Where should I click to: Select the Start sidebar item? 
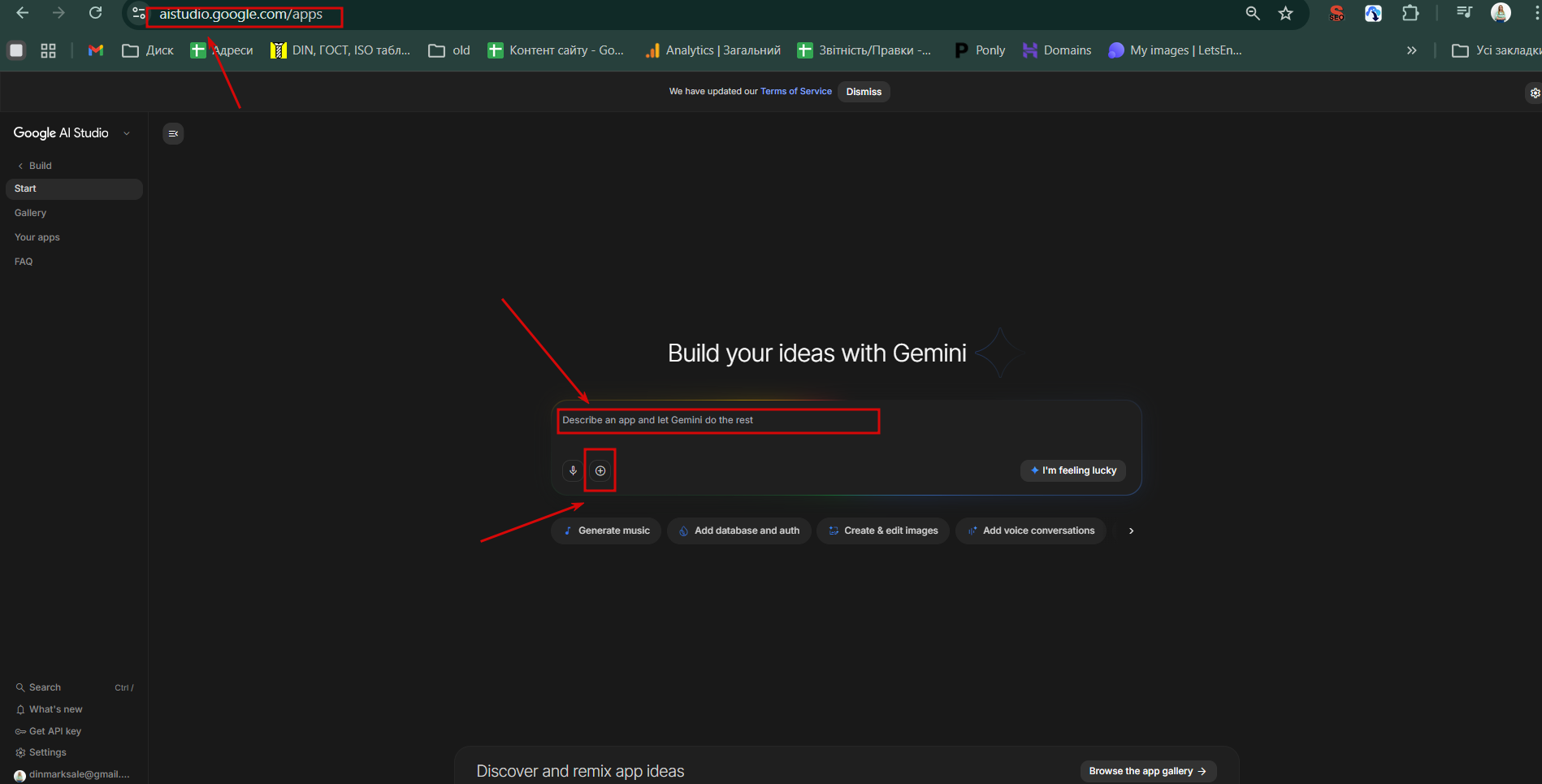[x=74, y=188]
